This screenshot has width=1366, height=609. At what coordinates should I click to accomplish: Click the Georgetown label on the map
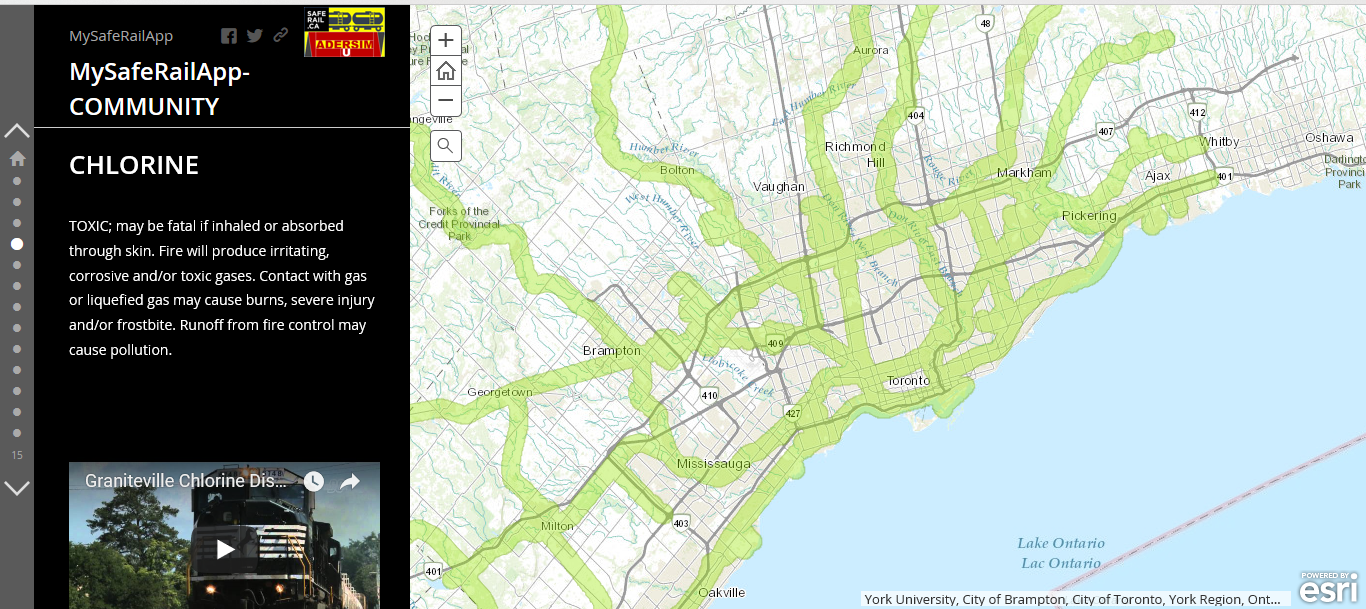[500, 393]
